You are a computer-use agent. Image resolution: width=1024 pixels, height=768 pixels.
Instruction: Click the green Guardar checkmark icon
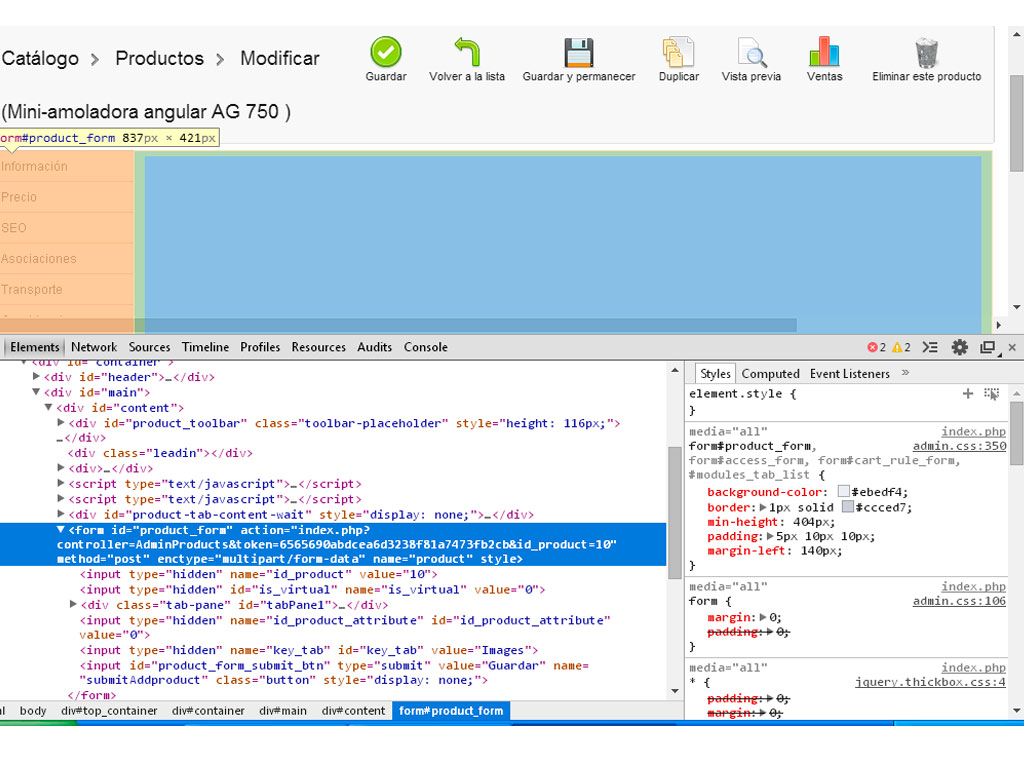386,52
